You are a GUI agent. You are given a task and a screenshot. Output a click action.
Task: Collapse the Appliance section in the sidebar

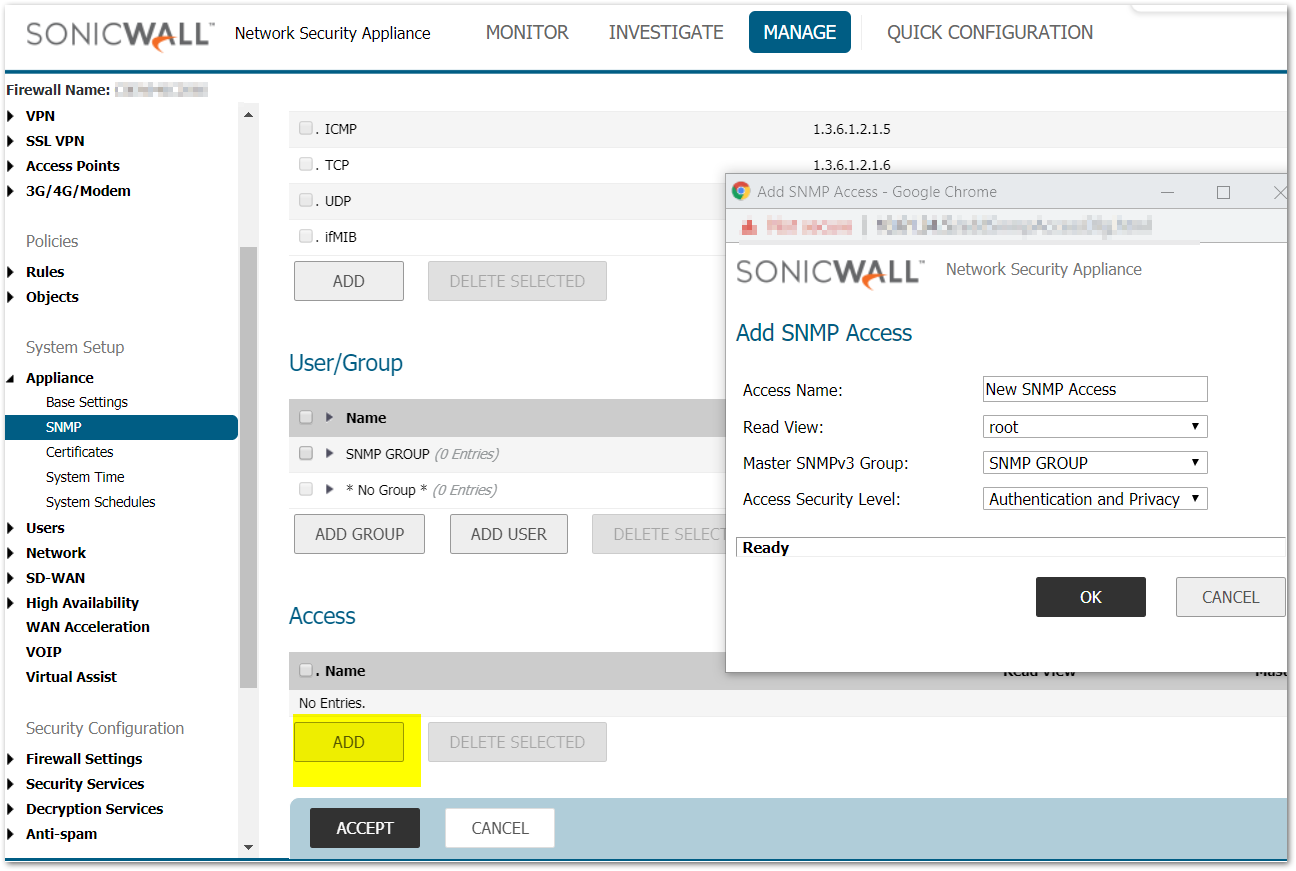coord(10,379)
